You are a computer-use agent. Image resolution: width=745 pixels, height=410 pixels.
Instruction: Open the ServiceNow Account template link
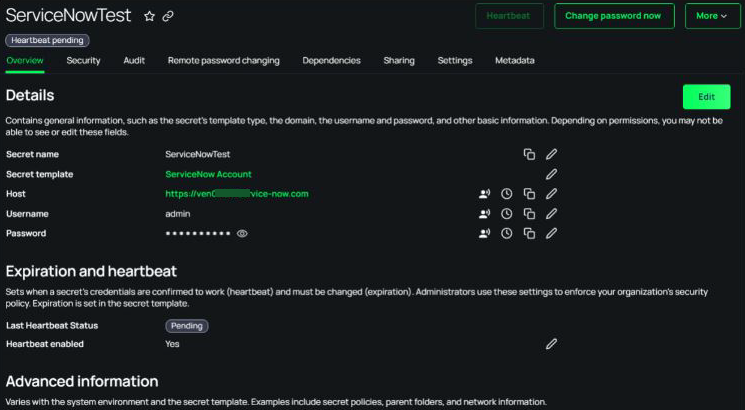click(x=208, y=174)
